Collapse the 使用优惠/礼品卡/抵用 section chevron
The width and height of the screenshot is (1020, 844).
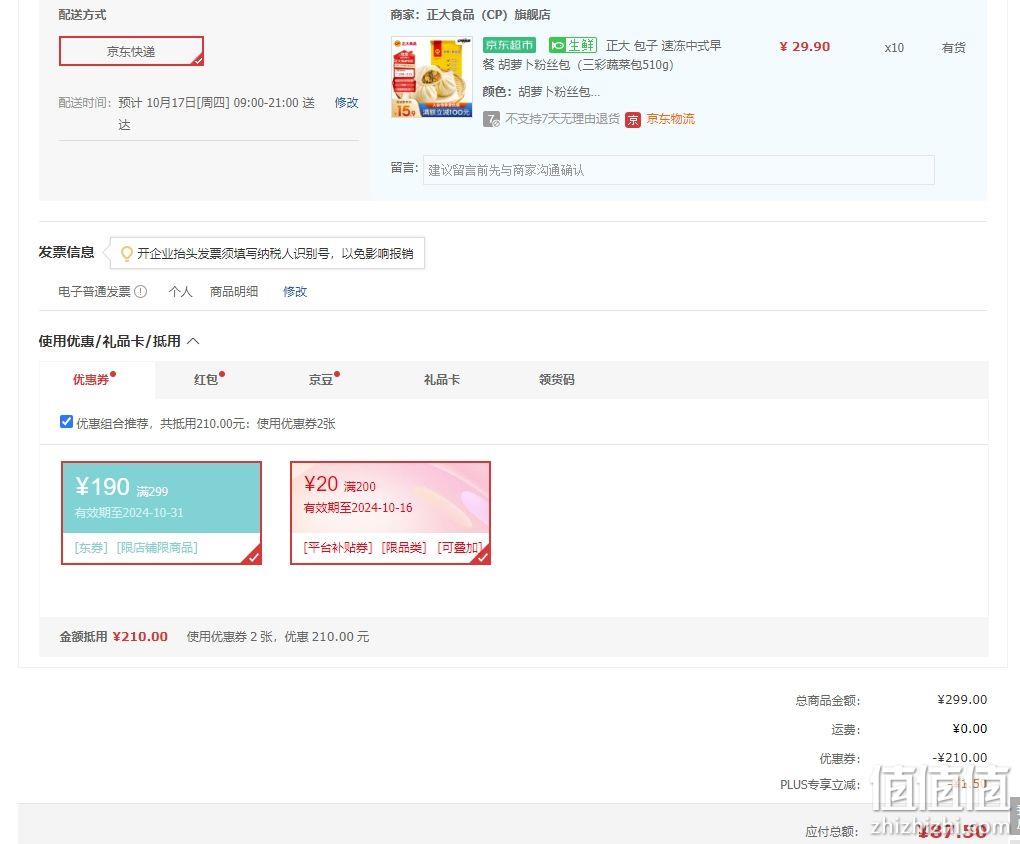[x=193, y=341]
